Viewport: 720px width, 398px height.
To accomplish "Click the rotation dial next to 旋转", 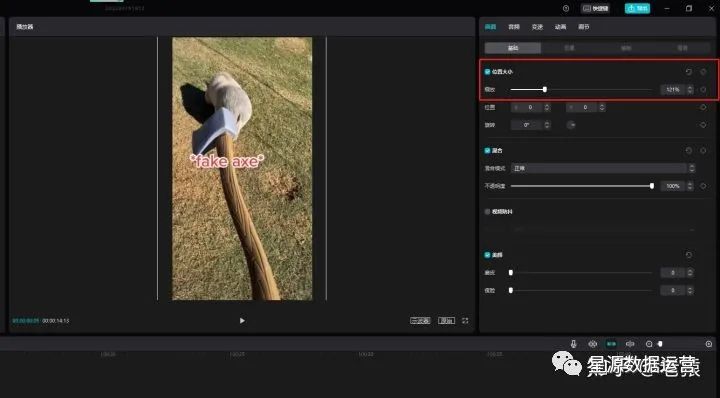I will [x=571, y=125].
